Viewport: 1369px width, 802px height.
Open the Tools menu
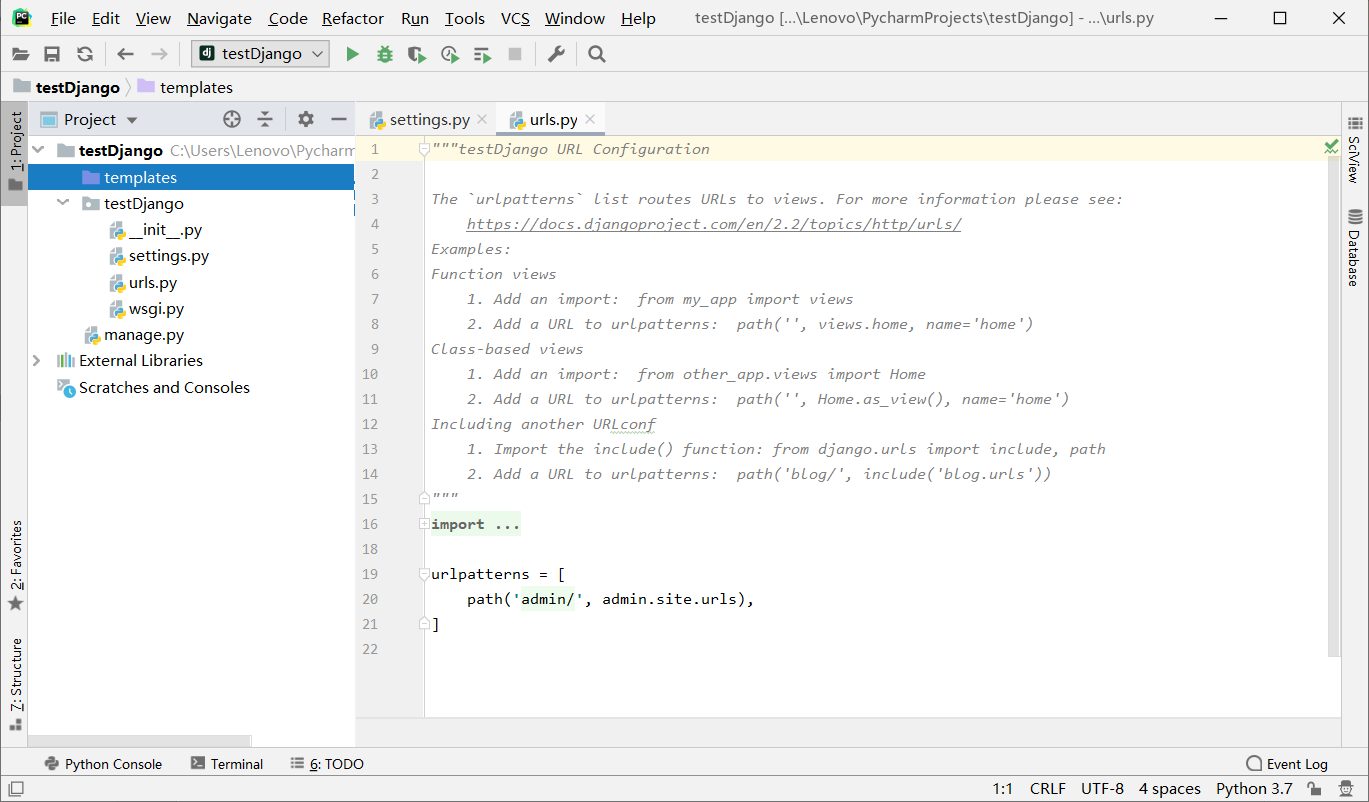click(x=464, y=18)
